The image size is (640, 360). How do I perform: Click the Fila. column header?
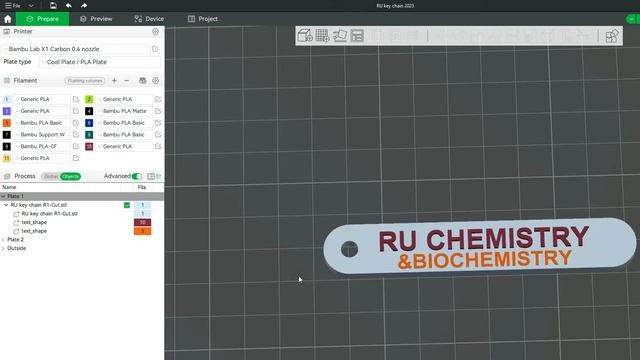[142, 187]
